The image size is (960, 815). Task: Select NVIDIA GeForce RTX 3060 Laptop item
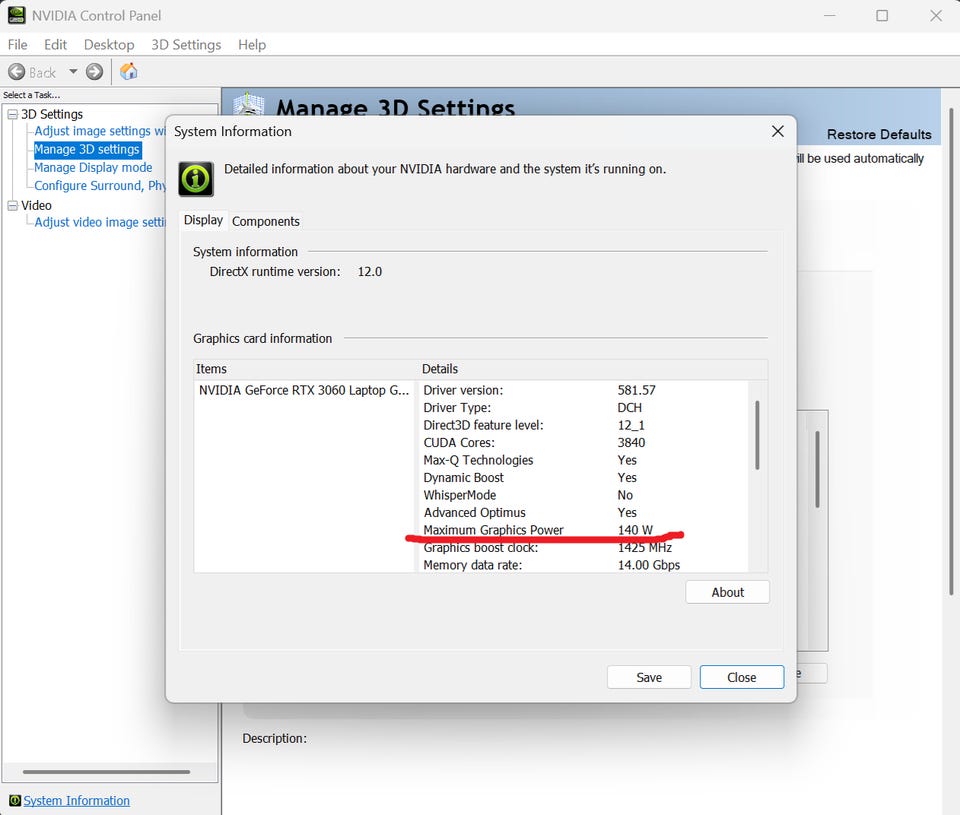[x=304, y=391]
